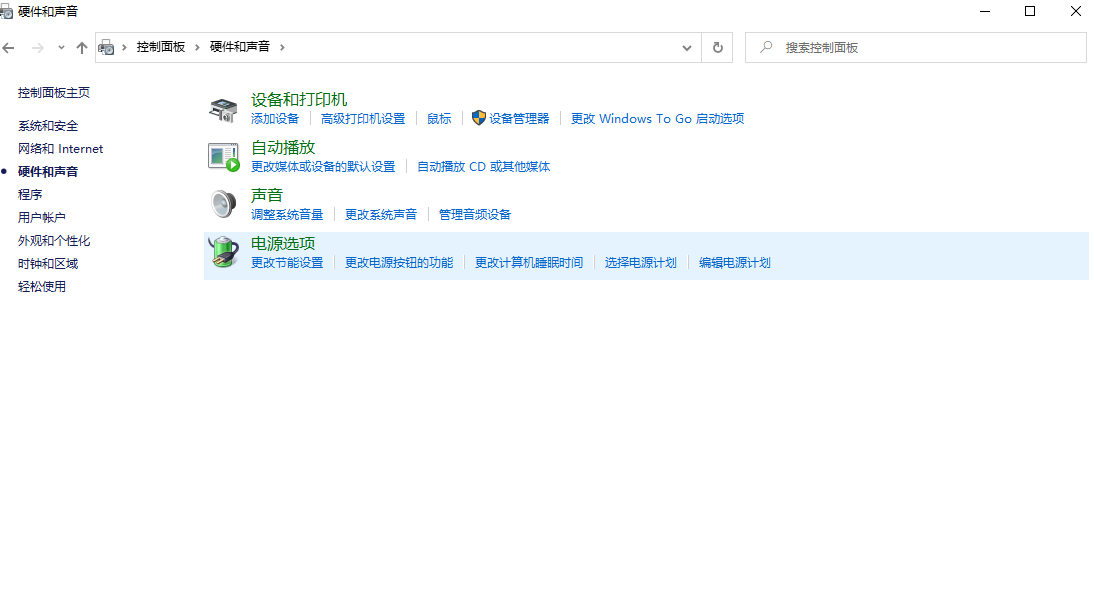Click the refresh button in address bar

tap(717, 47)
